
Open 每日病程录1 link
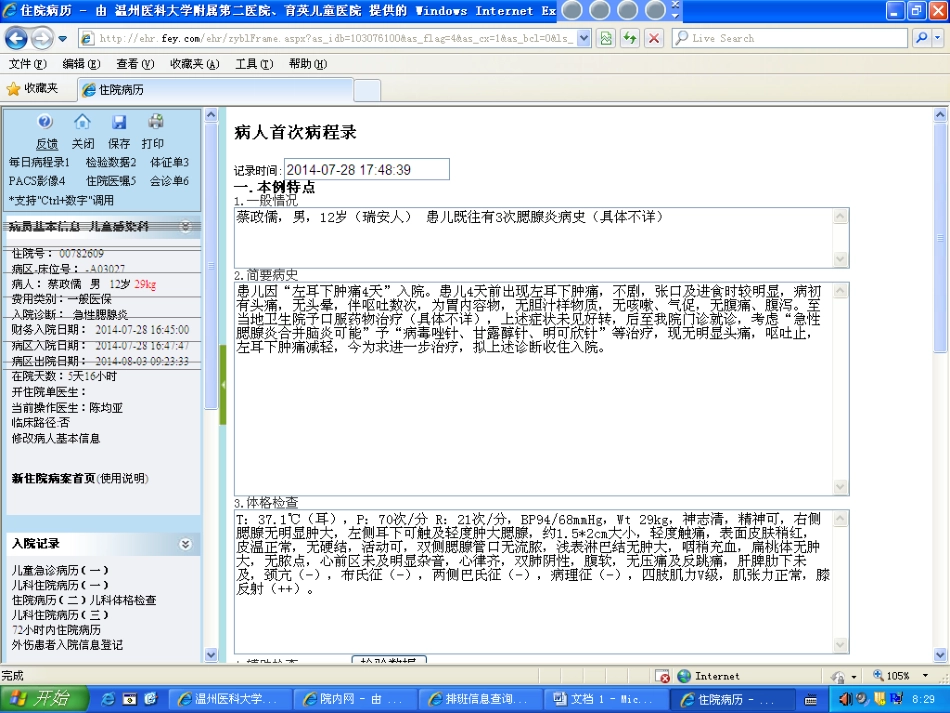click(x=39, y=162)
